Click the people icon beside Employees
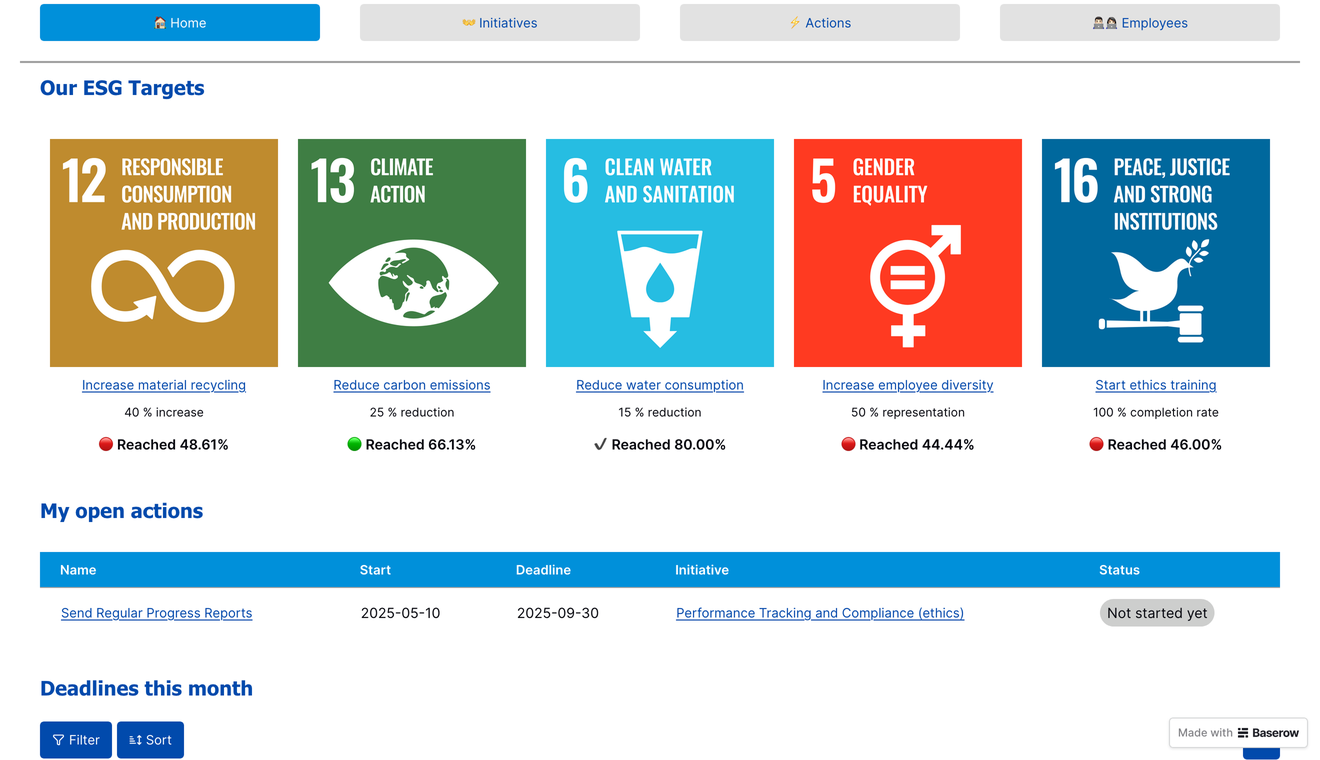The height and width of the screenshot is (760, 1320). (1105, 23)
